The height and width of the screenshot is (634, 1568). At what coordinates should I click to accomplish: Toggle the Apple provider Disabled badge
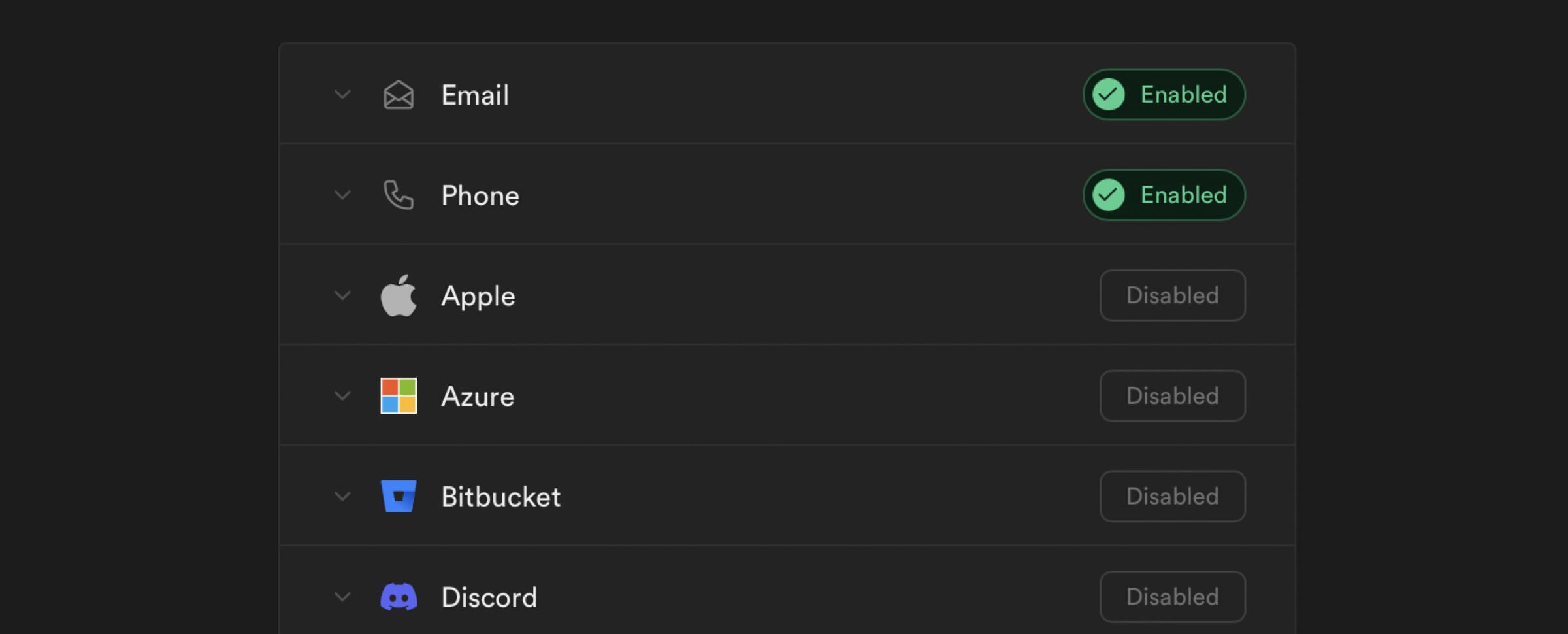point(1172,295)
